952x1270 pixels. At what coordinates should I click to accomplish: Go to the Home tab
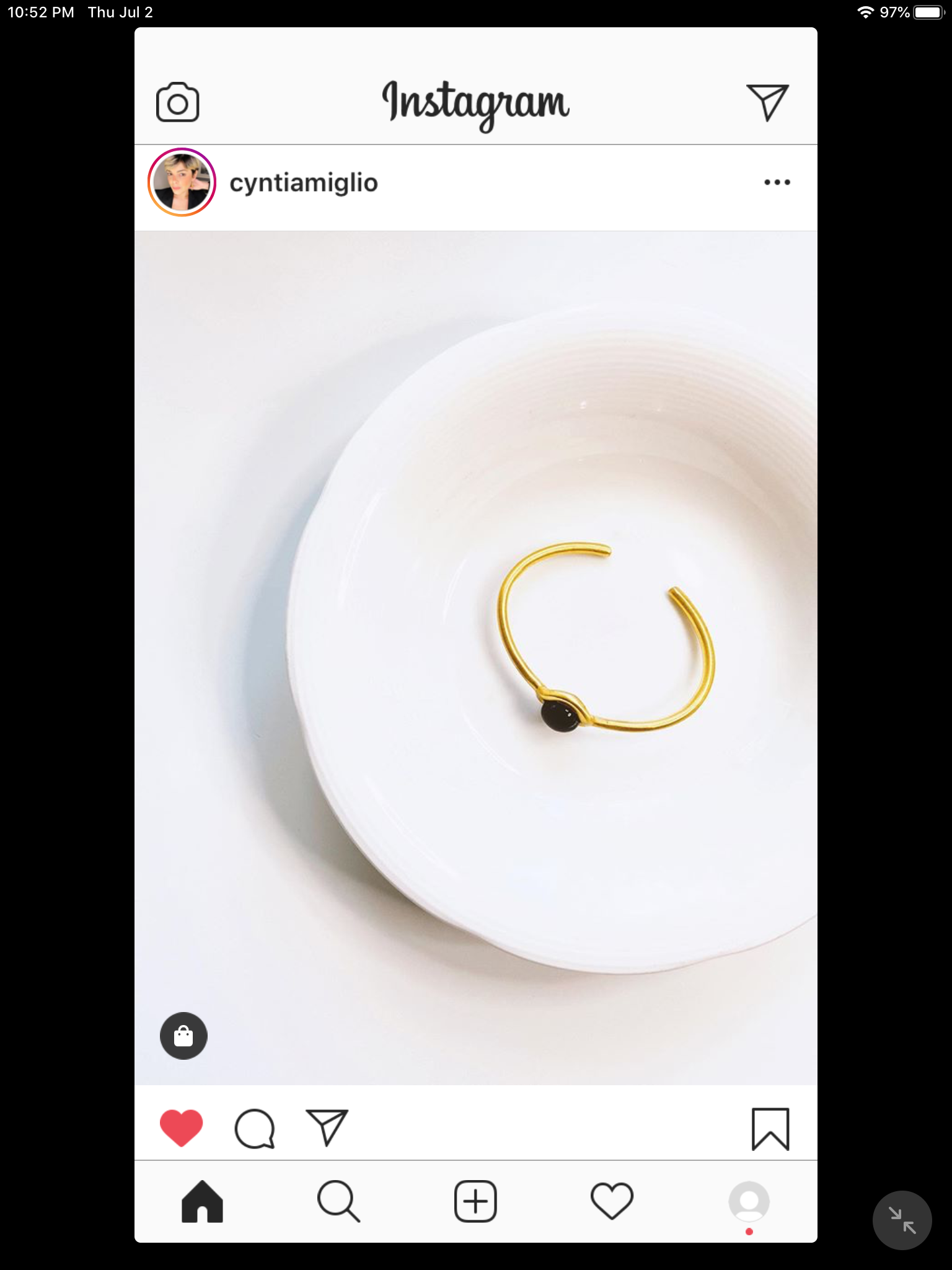coord(202,1202)
